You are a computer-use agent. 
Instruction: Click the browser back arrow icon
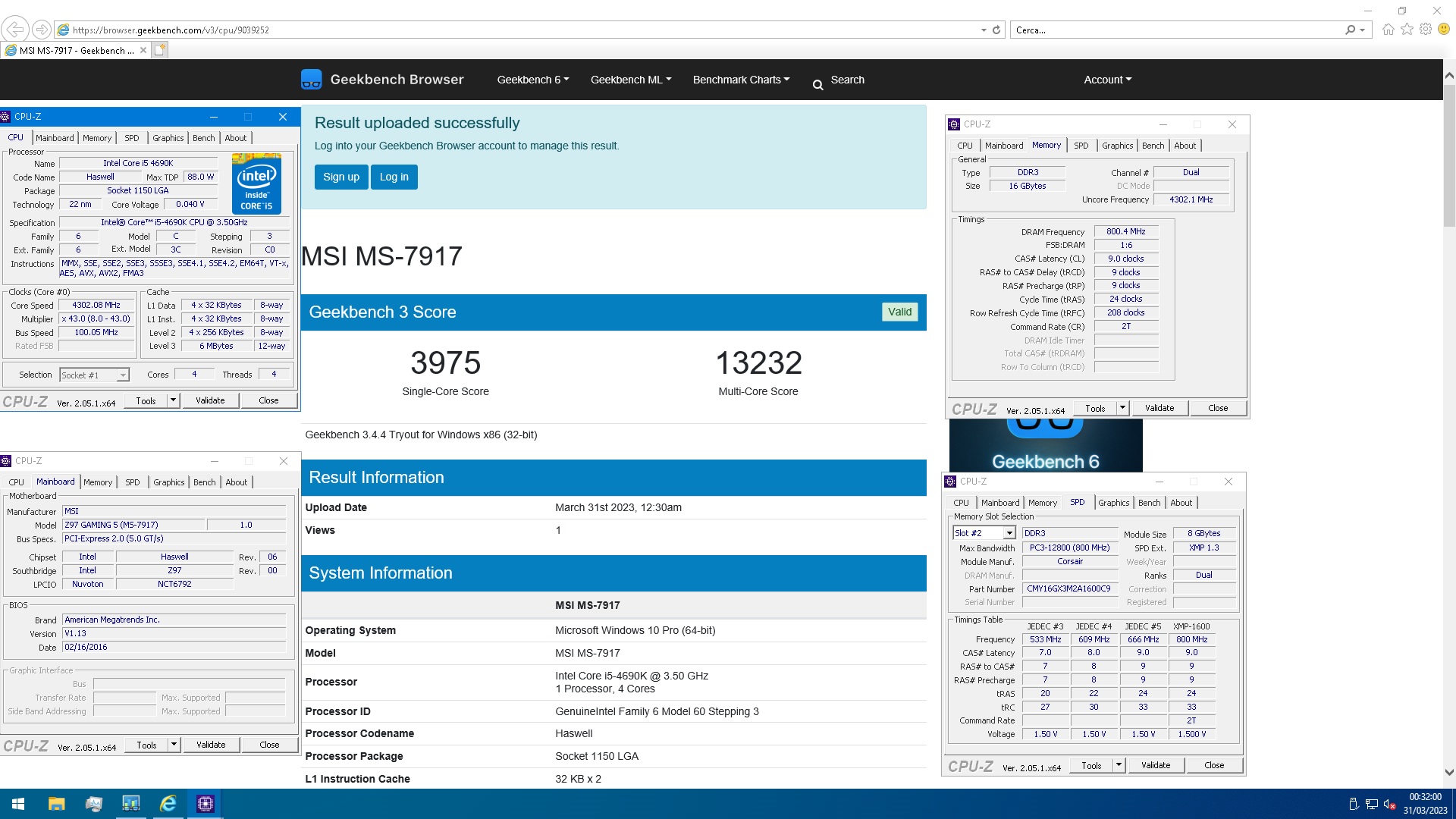pyautogui.click(x=14, y=30)
